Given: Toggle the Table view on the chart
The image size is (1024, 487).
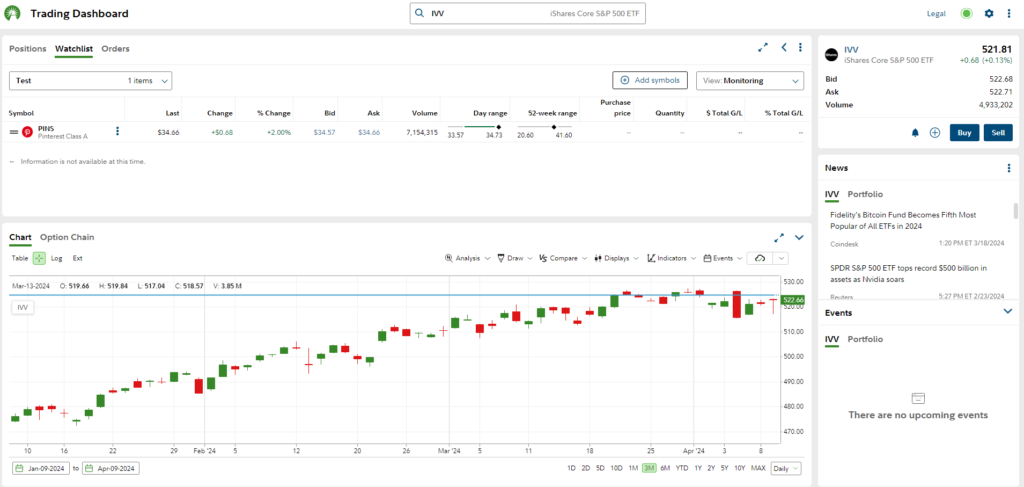Looking at the screenshot, I should pos(20,258).
